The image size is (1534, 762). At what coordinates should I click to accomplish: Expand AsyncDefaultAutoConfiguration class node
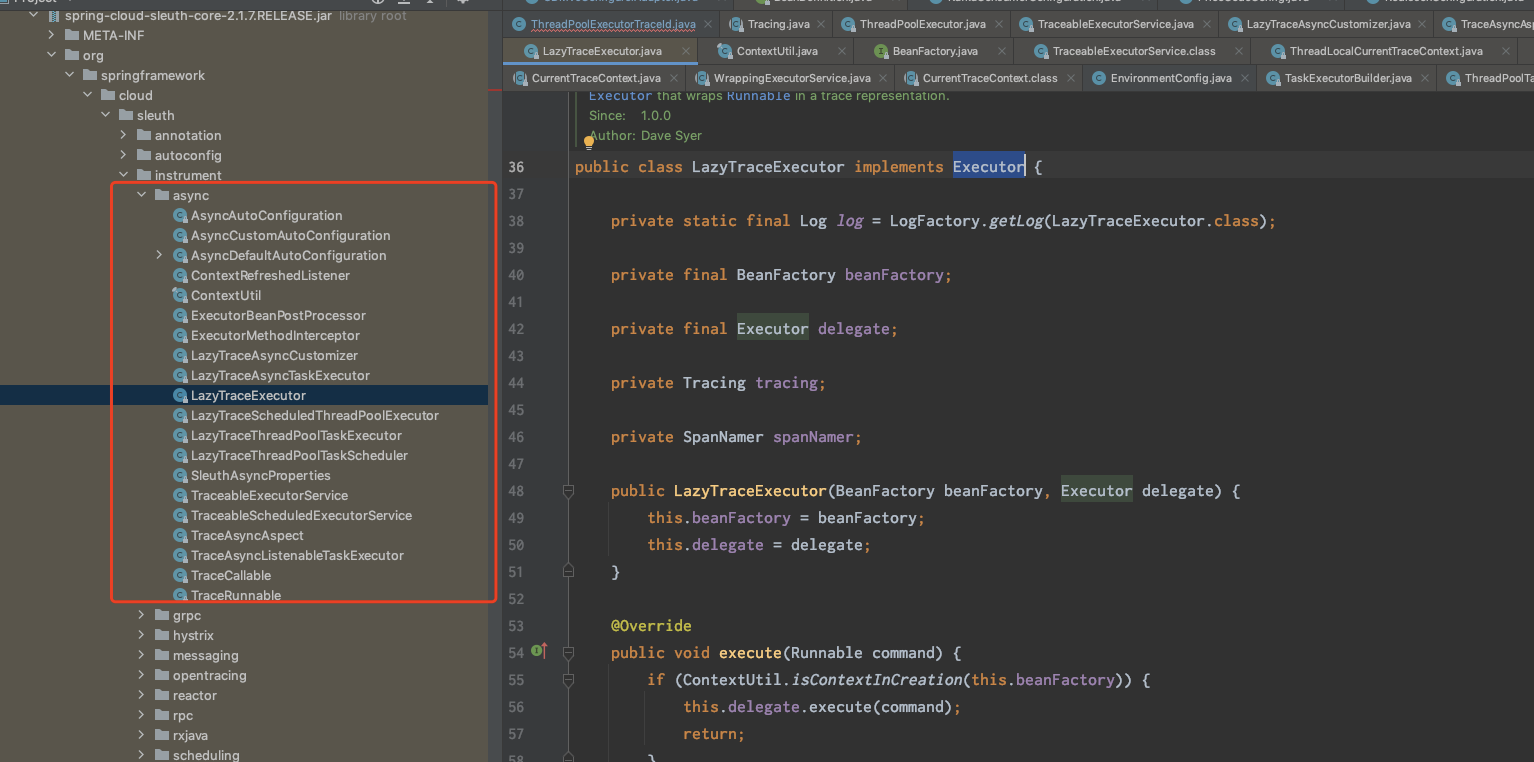160,256
